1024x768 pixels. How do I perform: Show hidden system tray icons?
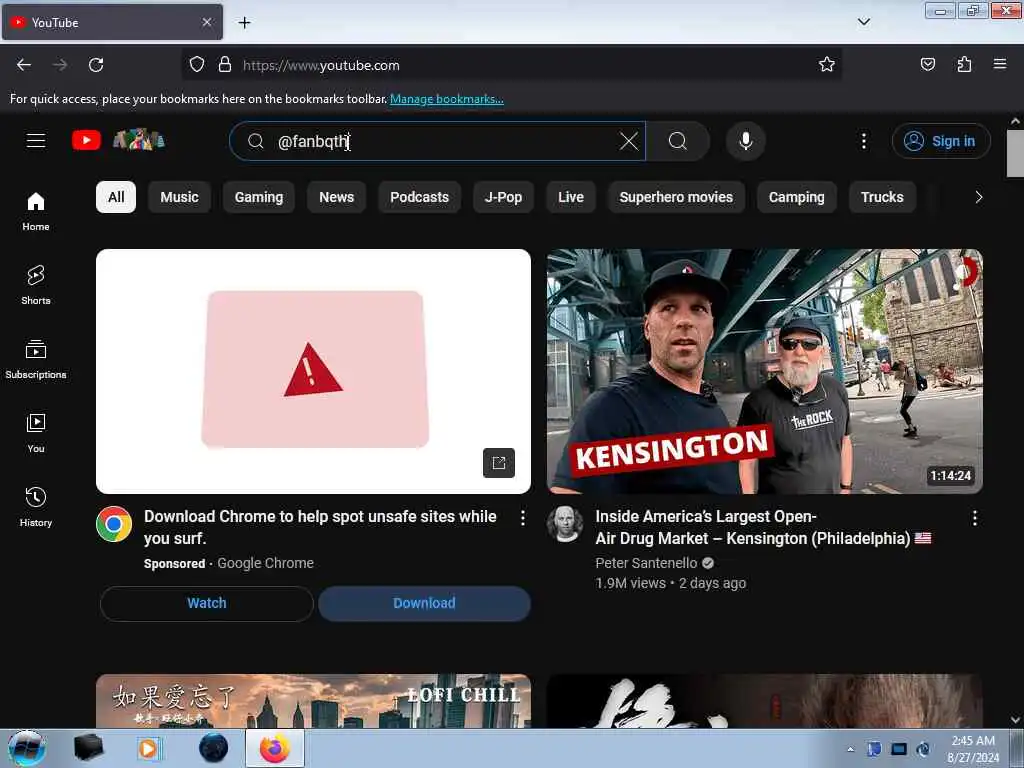[x=850, y=749]
